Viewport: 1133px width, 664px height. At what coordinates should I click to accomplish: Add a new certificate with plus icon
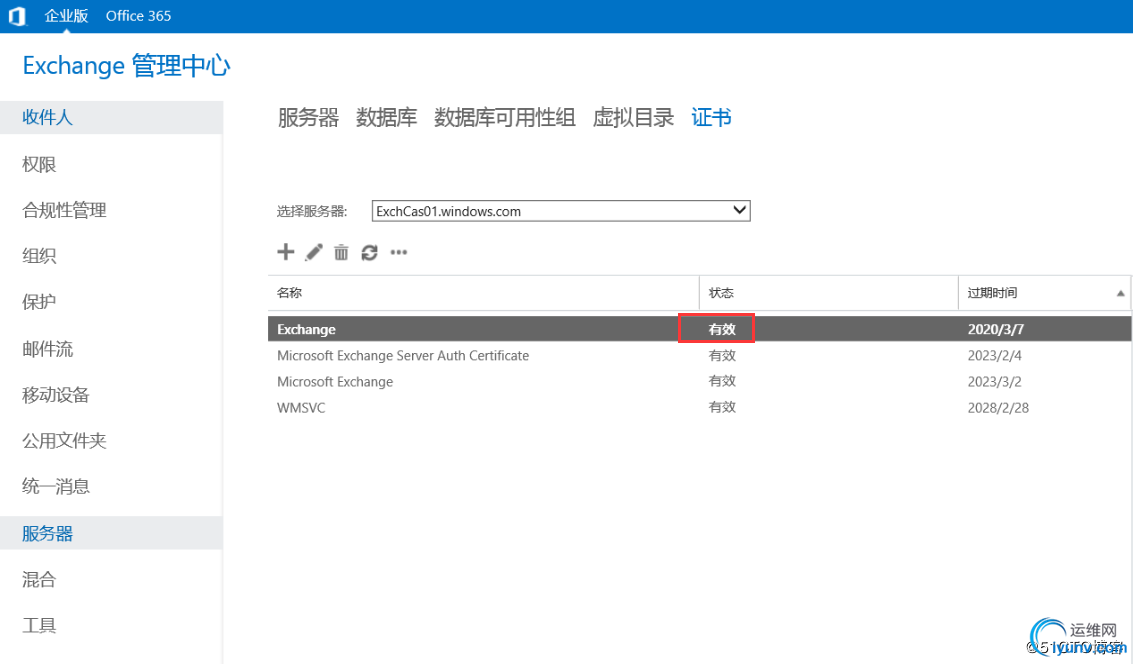point(285,251)
